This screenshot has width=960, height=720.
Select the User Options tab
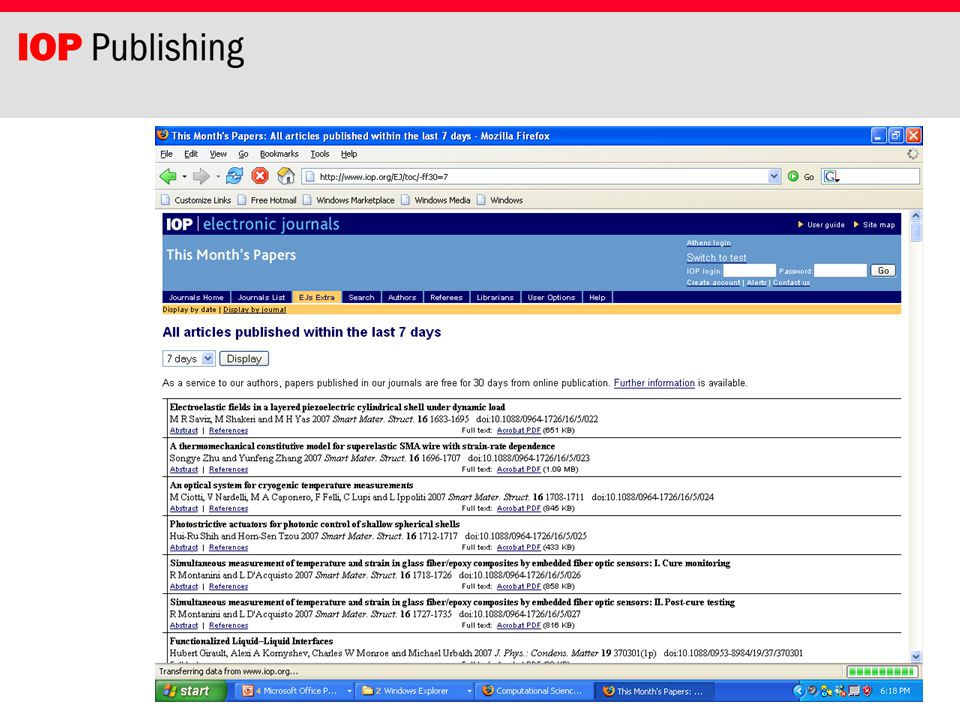[x=551, y=298]
